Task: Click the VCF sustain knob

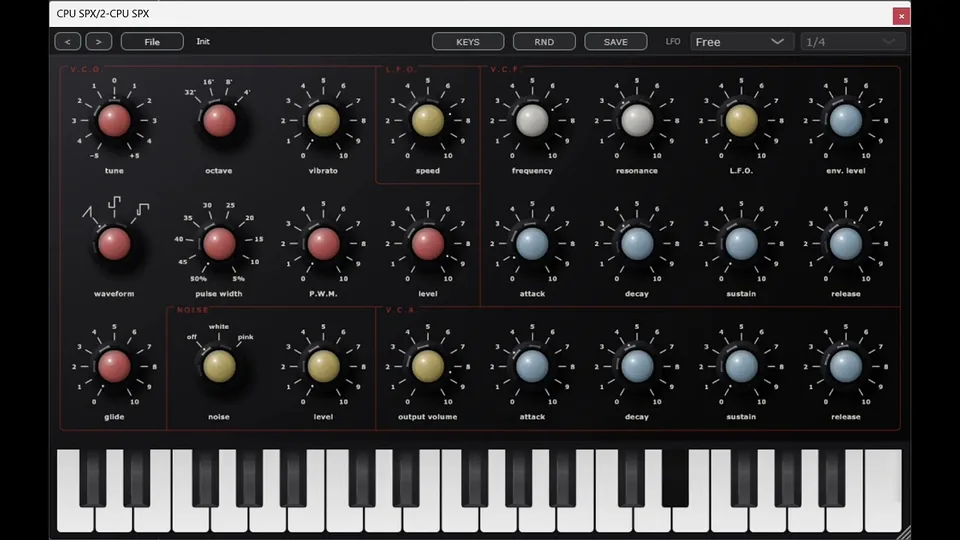Action: [741, 243]
